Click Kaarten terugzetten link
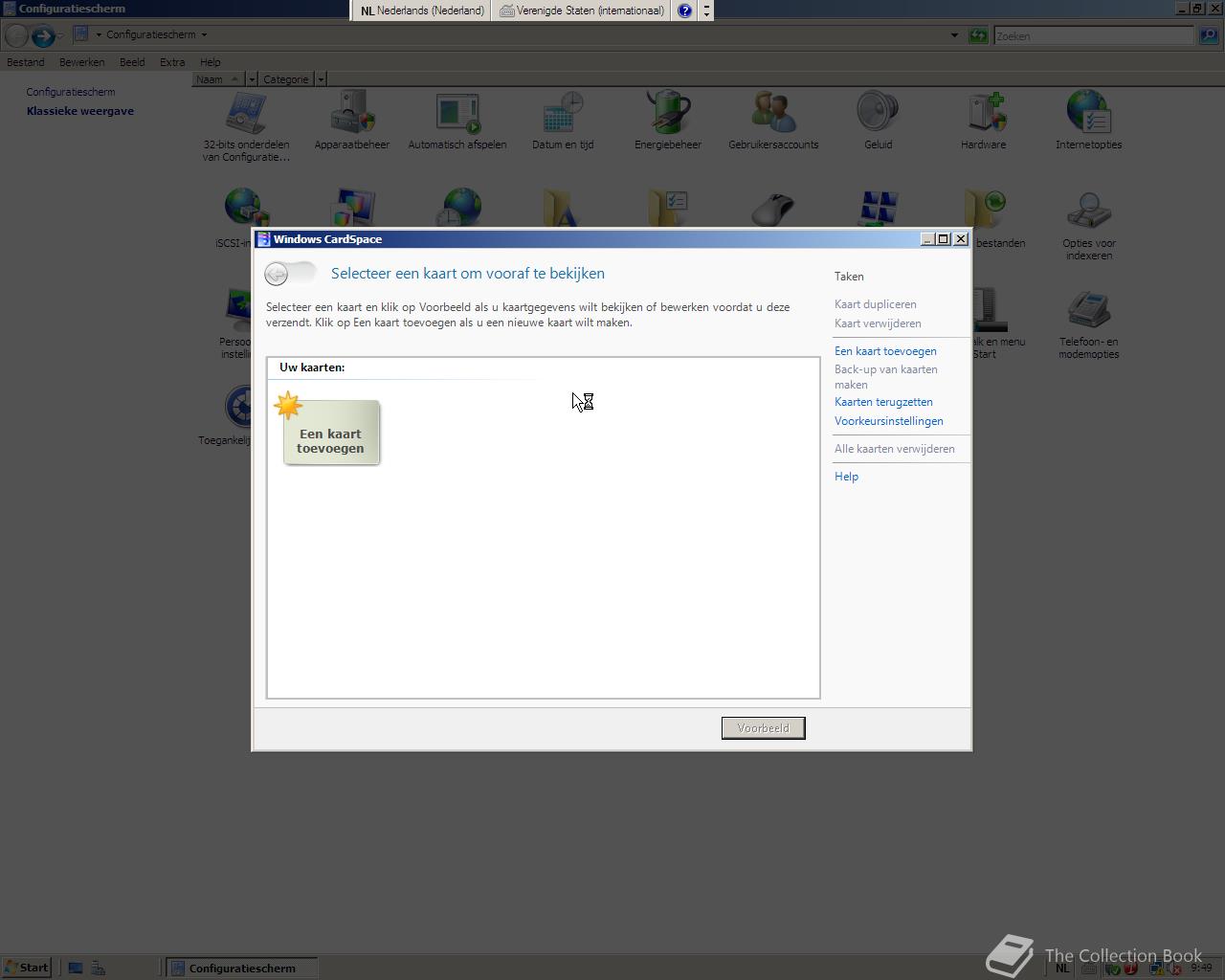 coord(883,402)
